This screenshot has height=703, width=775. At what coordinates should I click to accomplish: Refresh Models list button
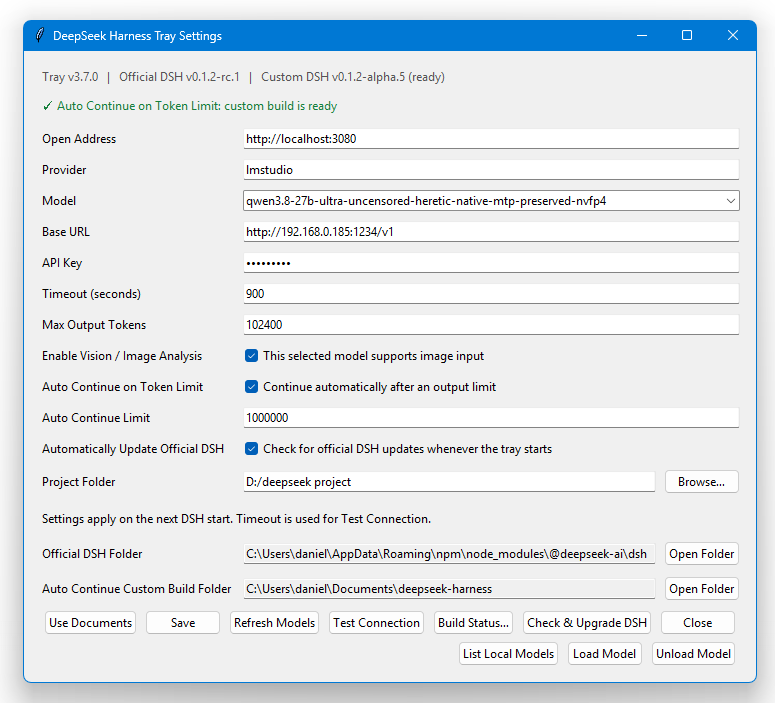click(x=274, y=623)
